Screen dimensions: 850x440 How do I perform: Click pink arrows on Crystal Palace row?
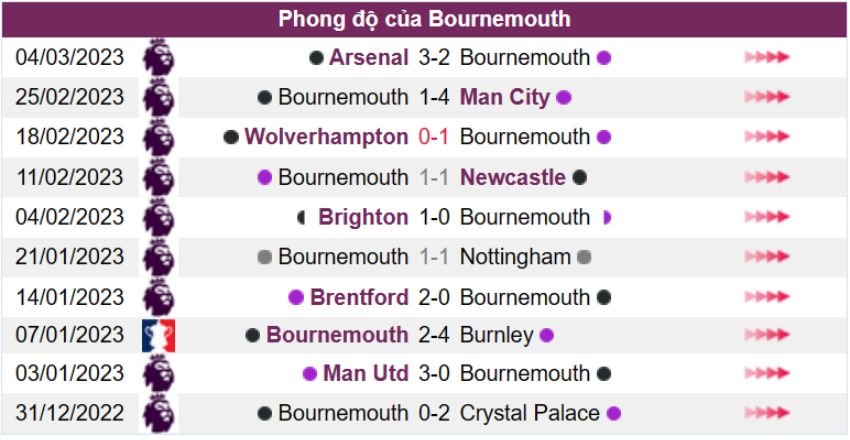[x=767, y=413]
